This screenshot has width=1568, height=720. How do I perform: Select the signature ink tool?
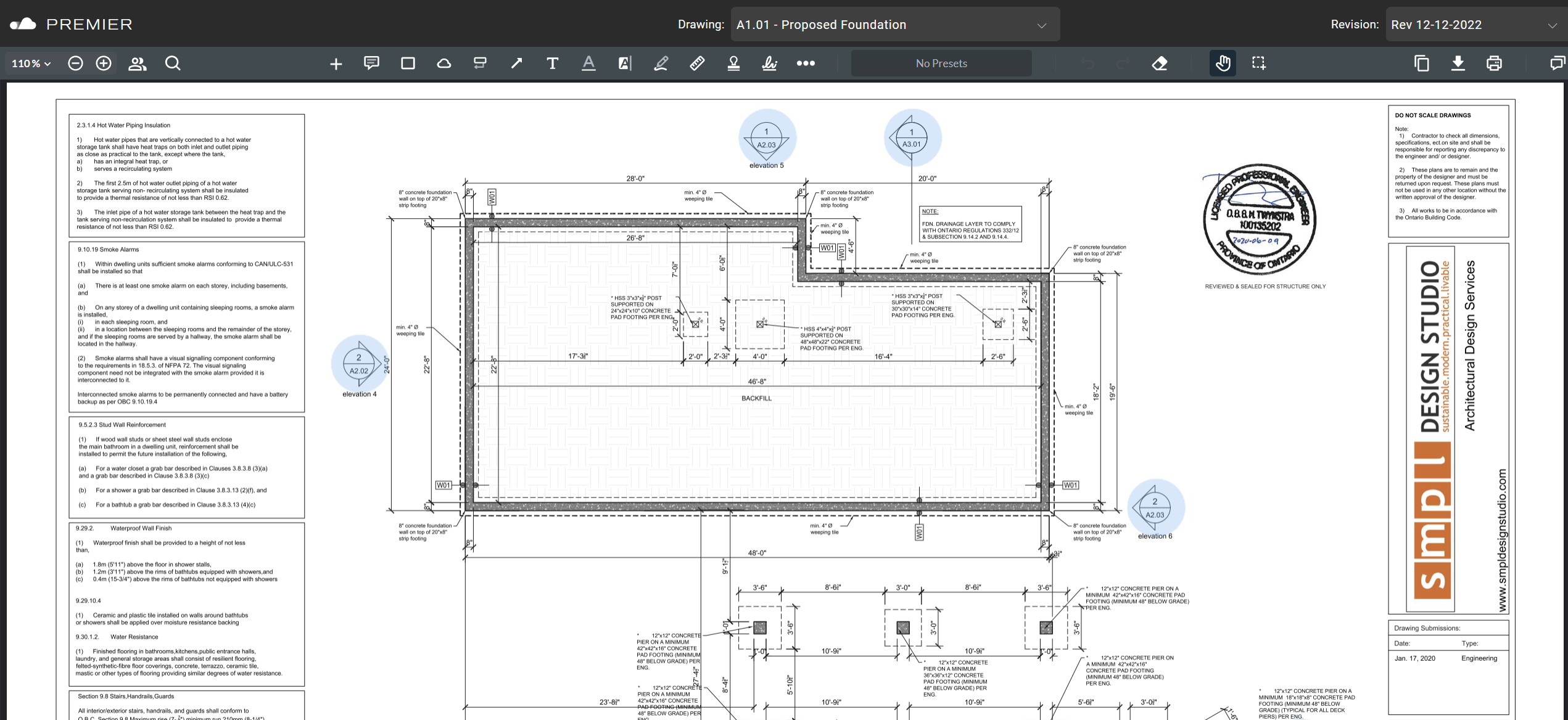[x=769, y=63]
